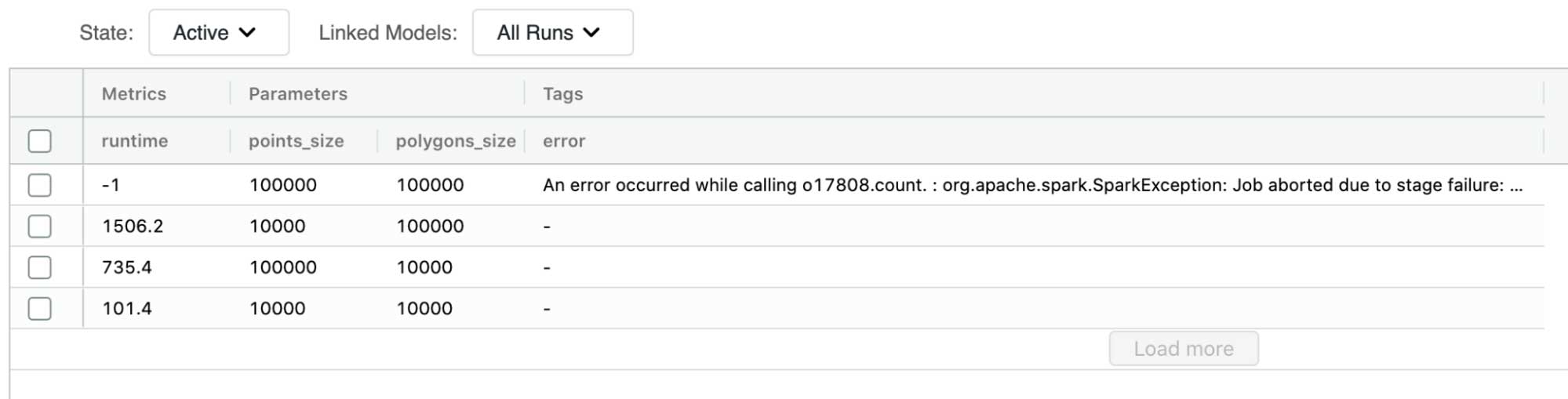Click the Metrics group header
1568x399 pixels.
click(x=134, y=94)
